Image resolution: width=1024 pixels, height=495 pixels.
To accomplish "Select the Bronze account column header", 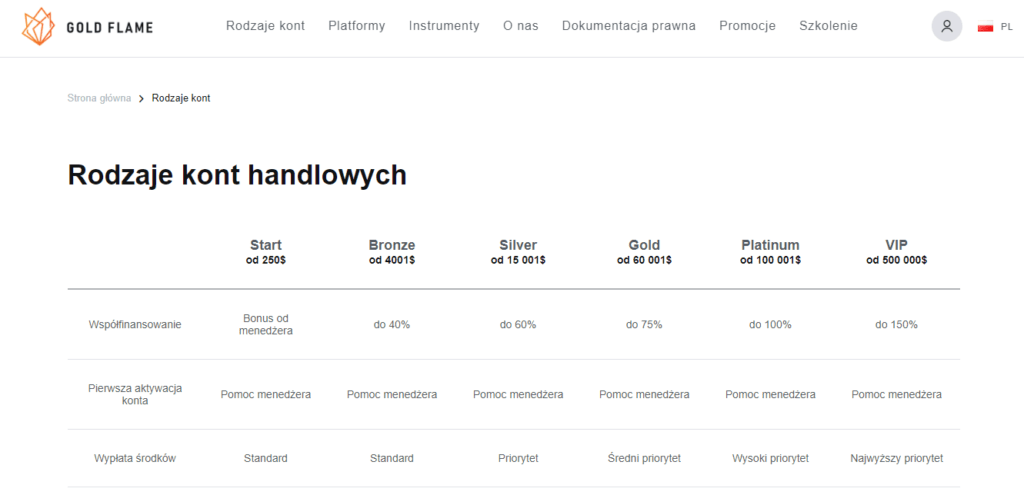I will pos(392,251).
